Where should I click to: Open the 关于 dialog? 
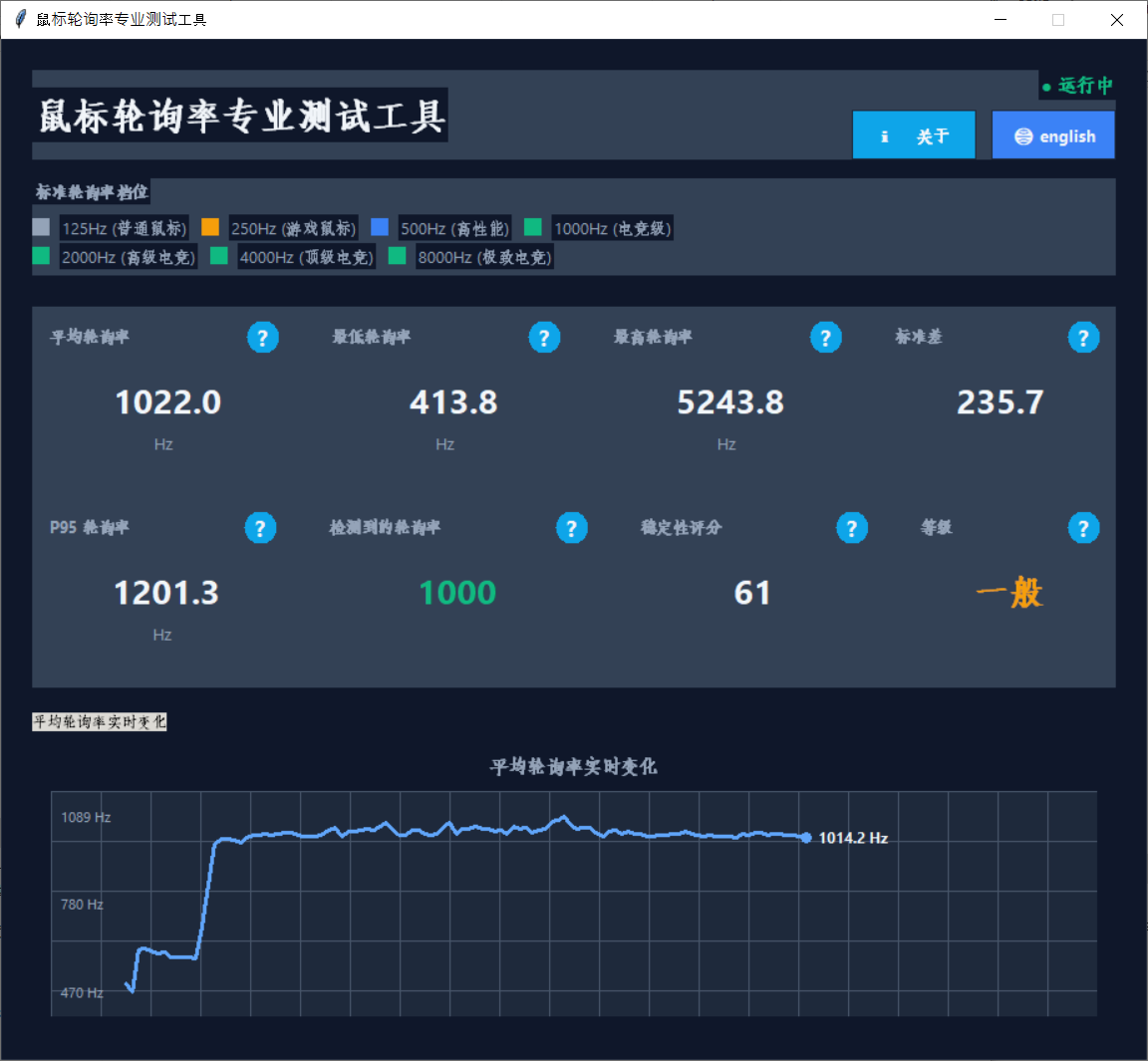914,134
